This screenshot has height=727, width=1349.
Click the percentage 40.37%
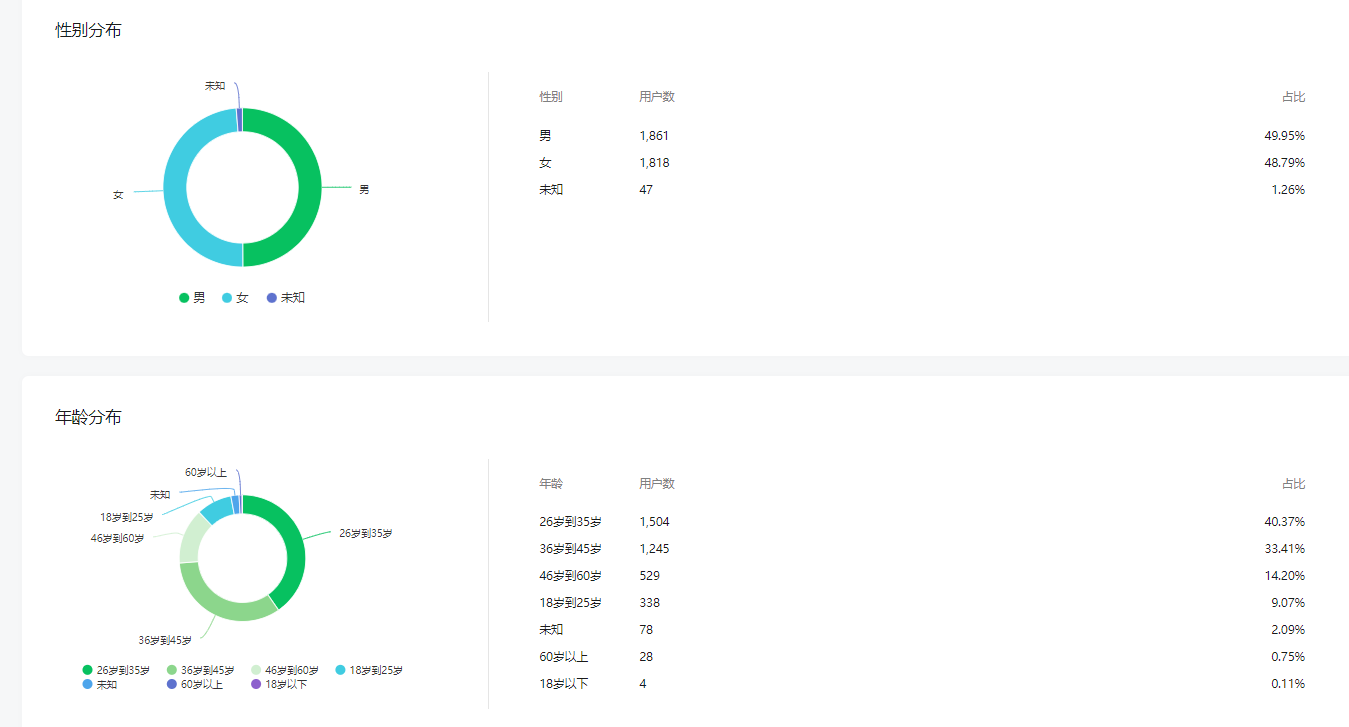1284,522
